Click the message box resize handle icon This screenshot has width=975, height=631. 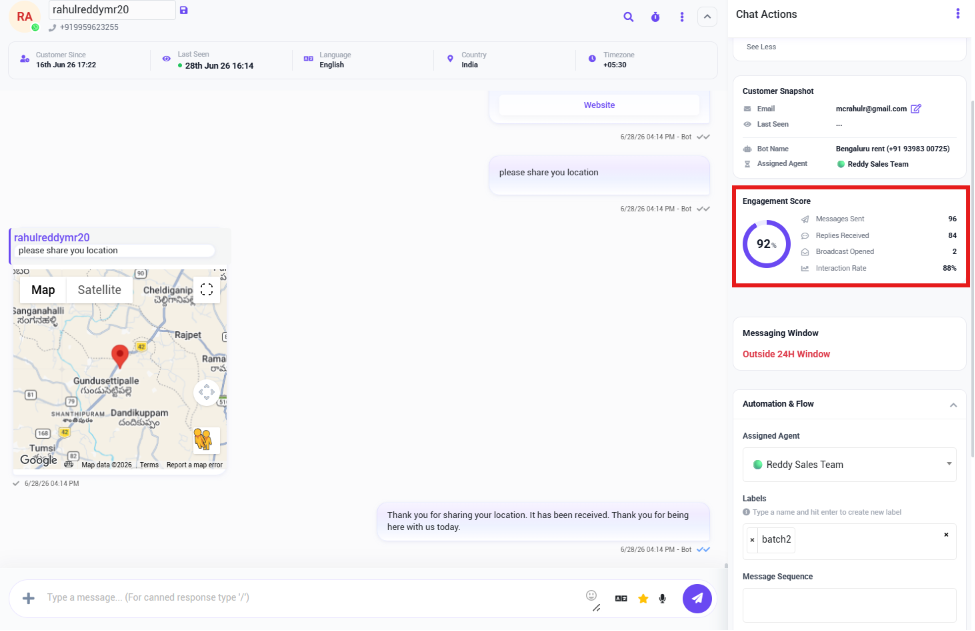pyautogui.click(x=596, y=608)
